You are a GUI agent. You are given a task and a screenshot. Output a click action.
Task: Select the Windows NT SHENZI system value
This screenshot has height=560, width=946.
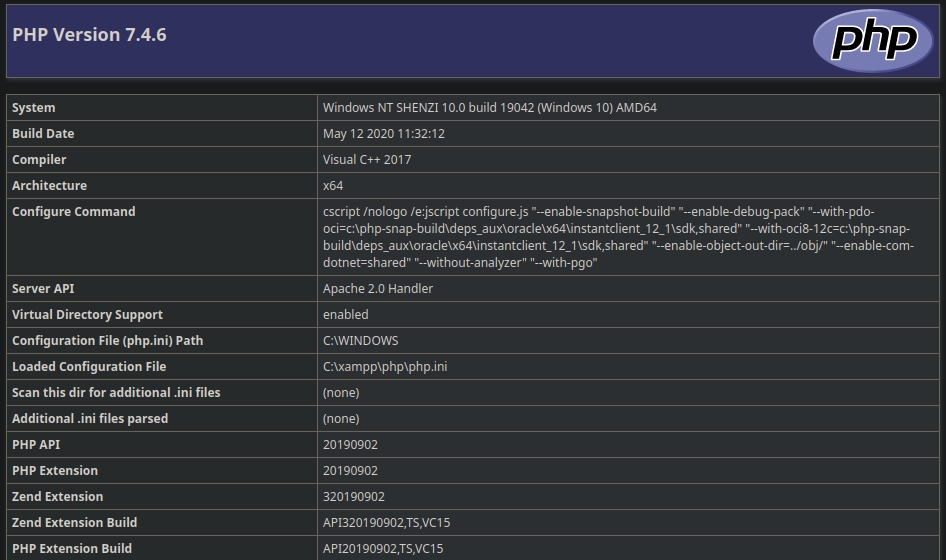[x=489, y=108]
